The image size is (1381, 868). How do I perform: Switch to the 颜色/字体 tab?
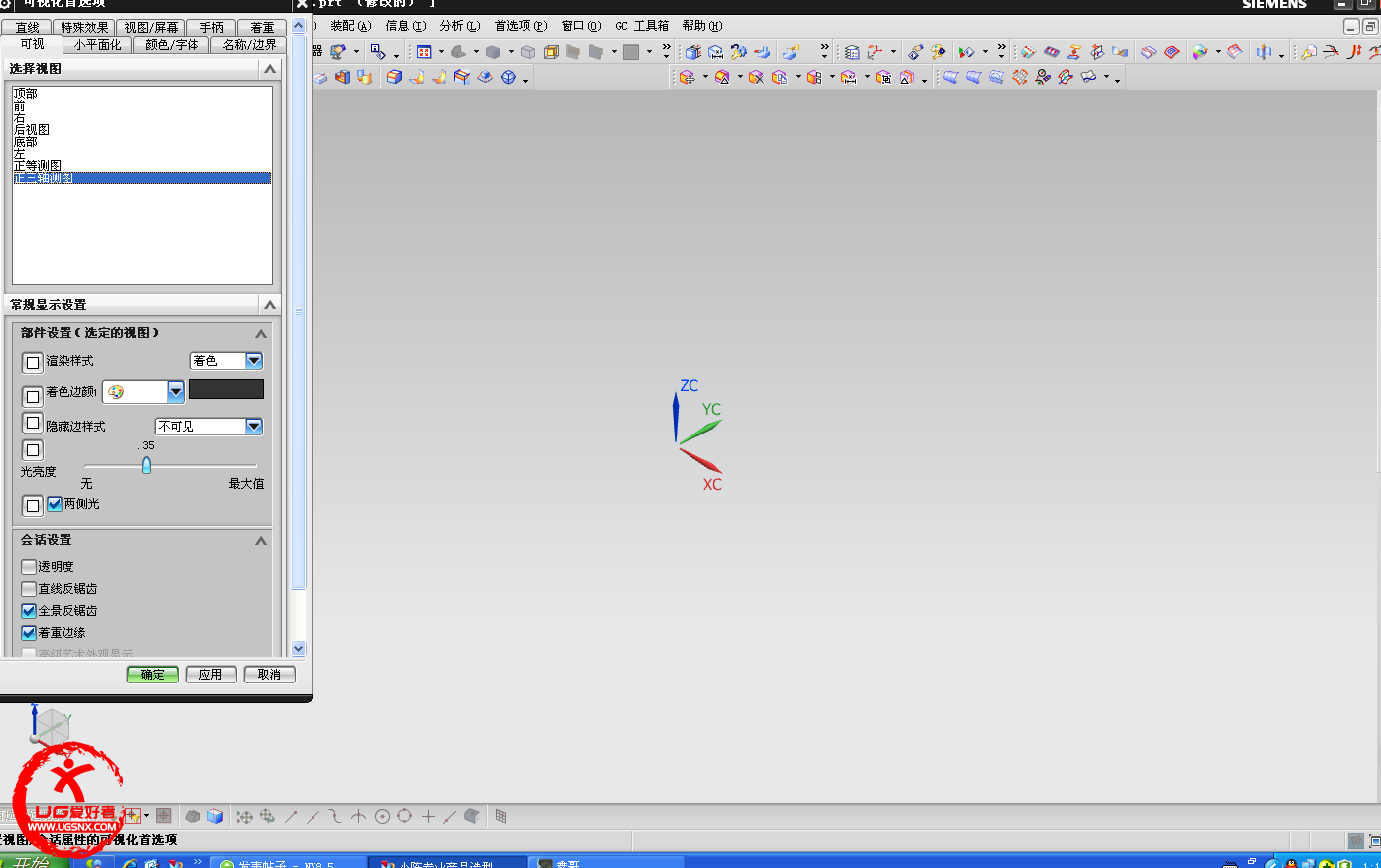172,45
